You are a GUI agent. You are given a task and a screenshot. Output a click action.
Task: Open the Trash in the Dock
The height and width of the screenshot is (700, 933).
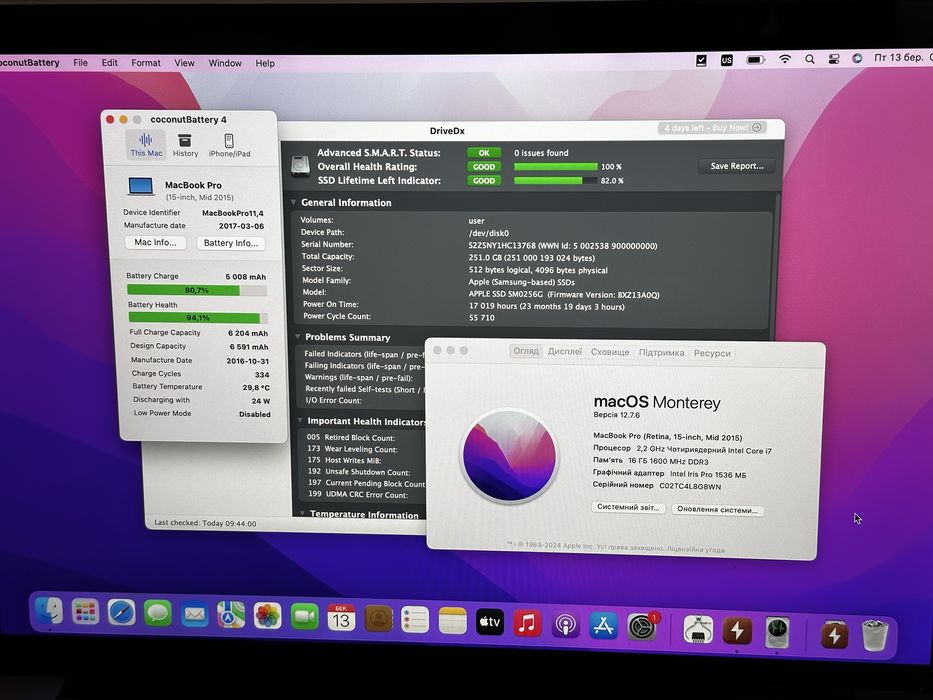874,636
